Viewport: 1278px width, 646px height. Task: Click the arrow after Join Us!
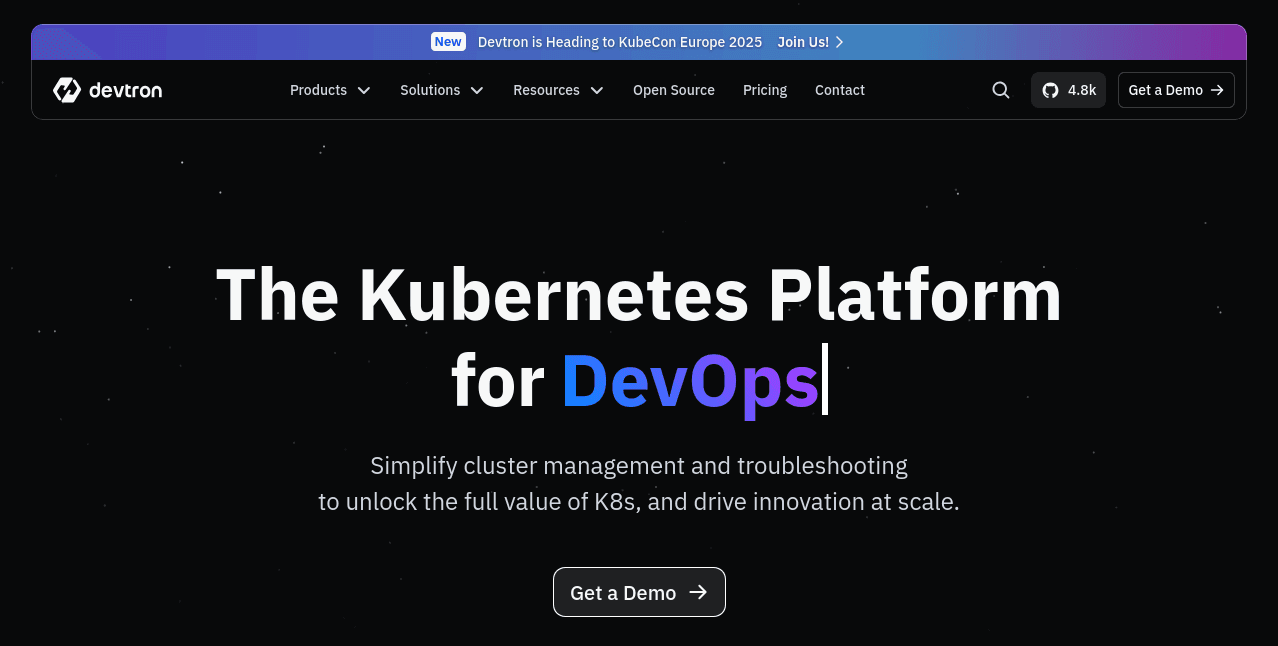(839, 42)
